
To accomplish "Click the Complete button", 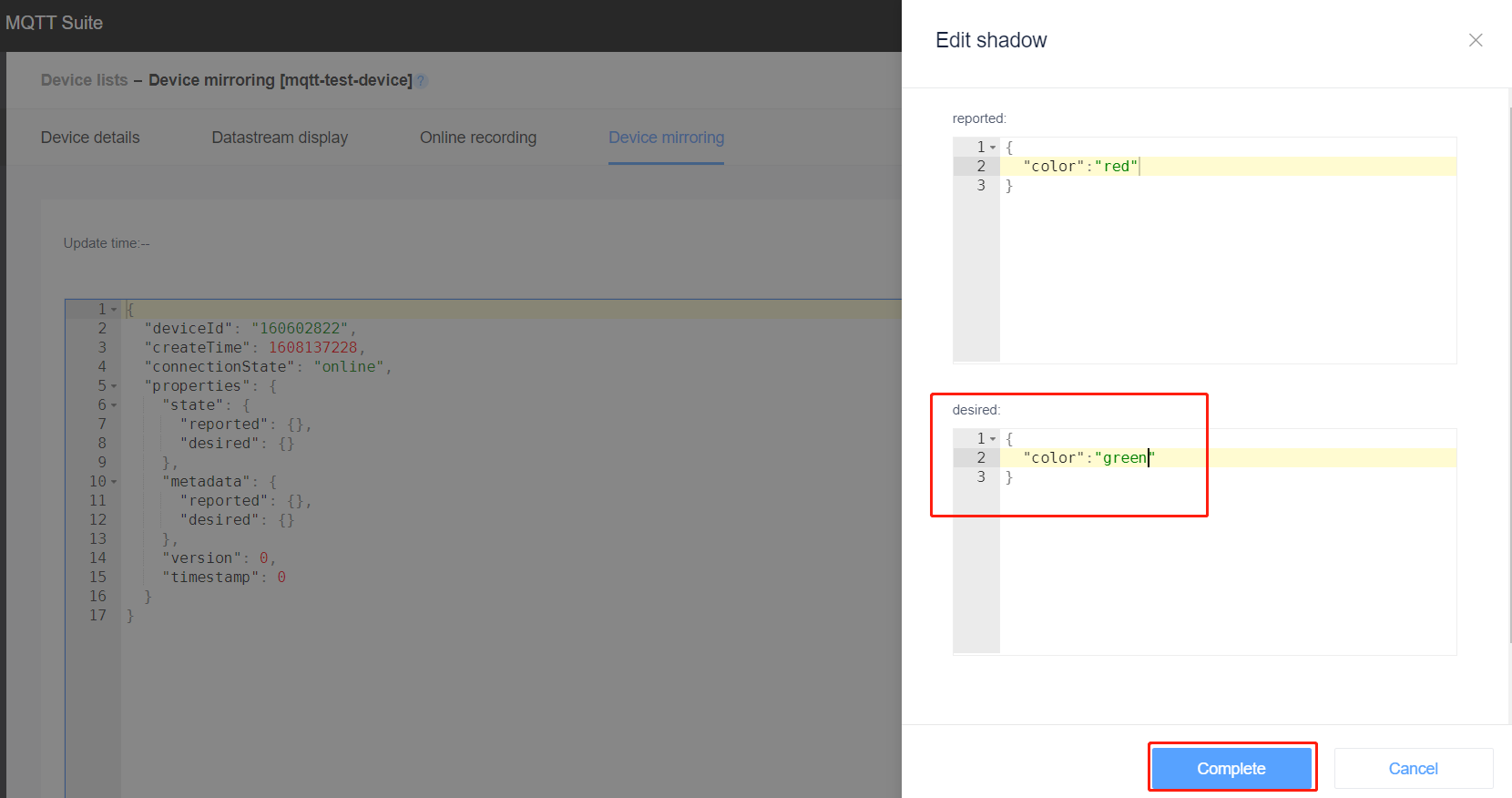I will pyautogui.click(x=1231, y=768).
